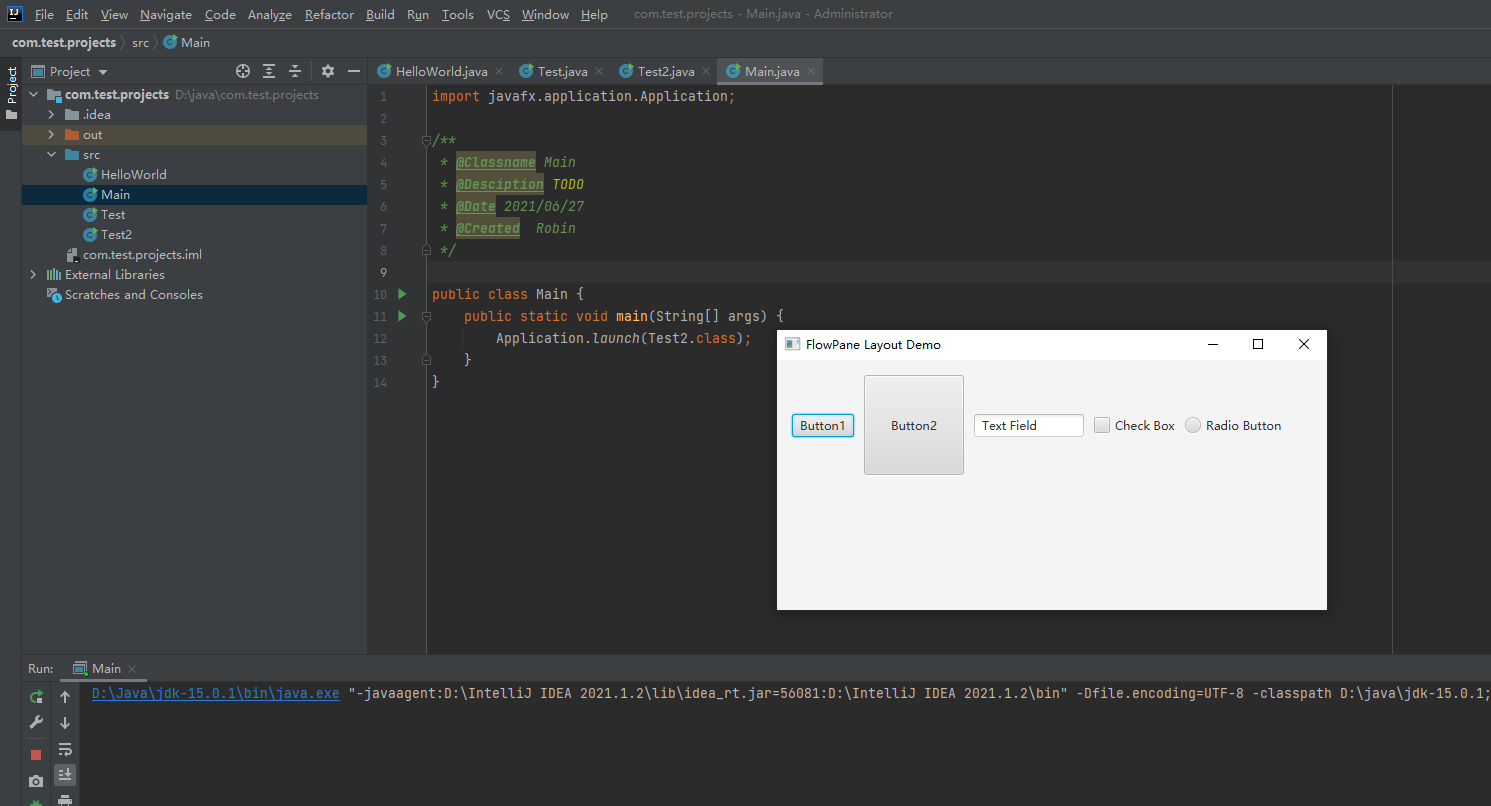Image resolution: width=1491 pixels, height=806 pixels.
Task: Close the Main run tab
Action: pyautogui.click(x=132, y=669)
